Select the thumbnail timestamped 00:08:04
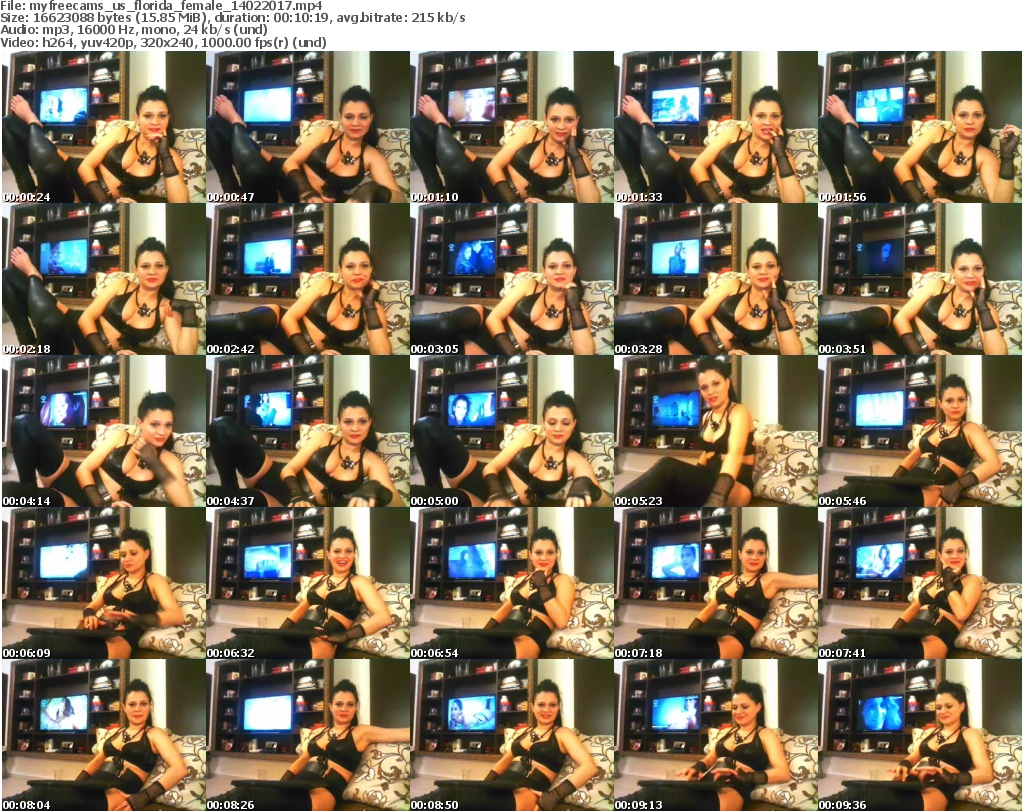This screenshot has width=1024, height=811. (x=104, y=735)
